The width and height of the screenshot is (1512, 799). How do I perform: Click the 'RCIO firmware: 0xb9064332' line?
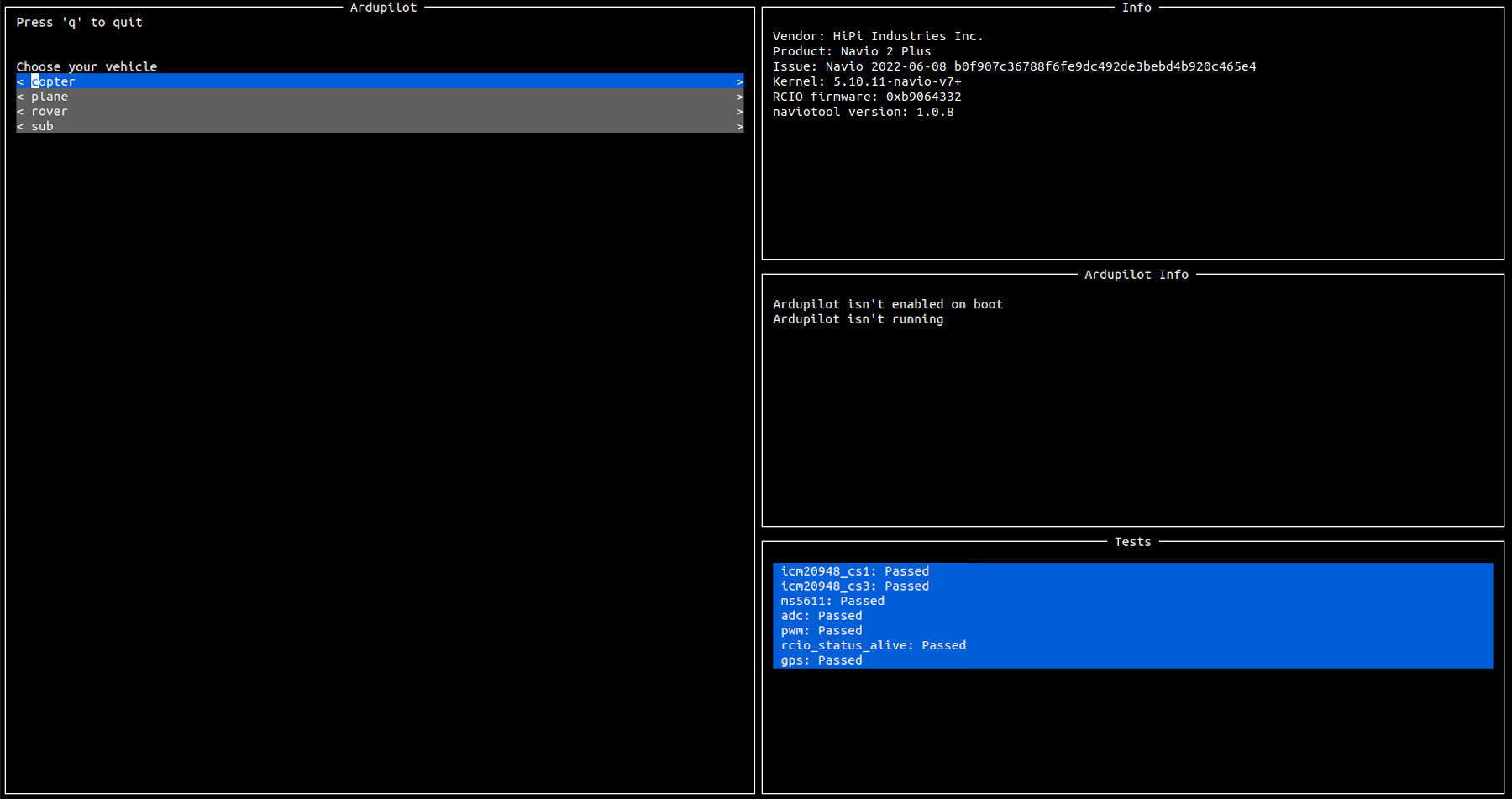coord(867,97)
